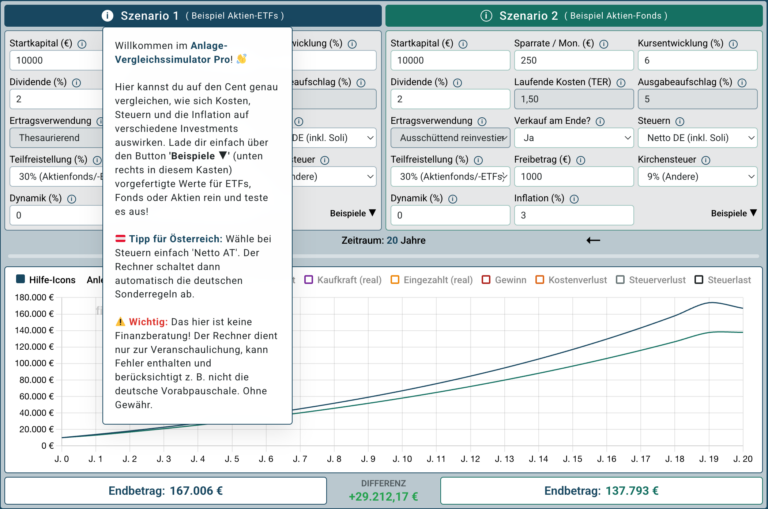Toggle the Kostenverlust chart series checkbox
Image resolution: width=768 pixels, height=509 pixels.
coord(540,280)
